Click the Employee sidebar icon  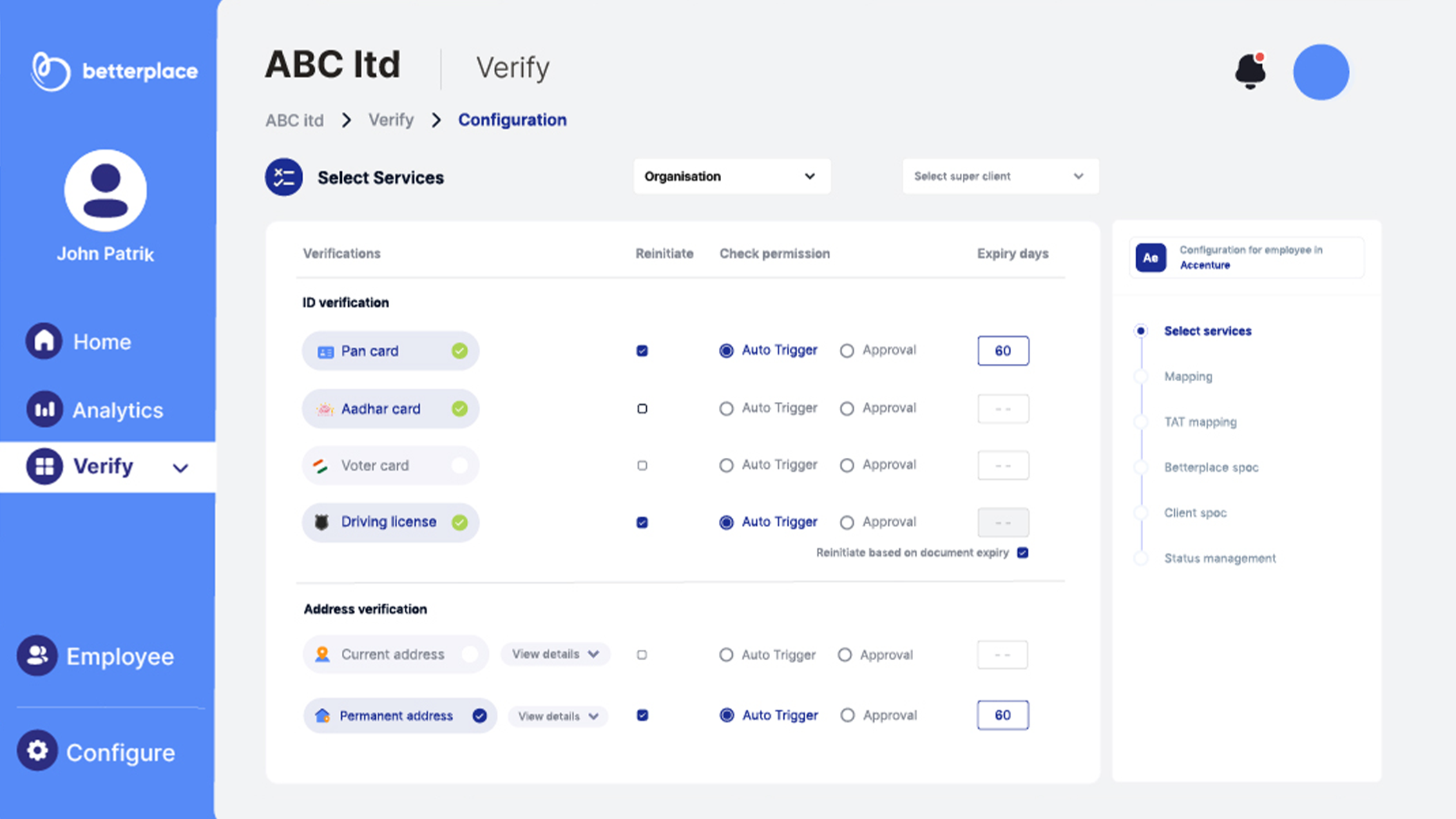click(37, 655)
